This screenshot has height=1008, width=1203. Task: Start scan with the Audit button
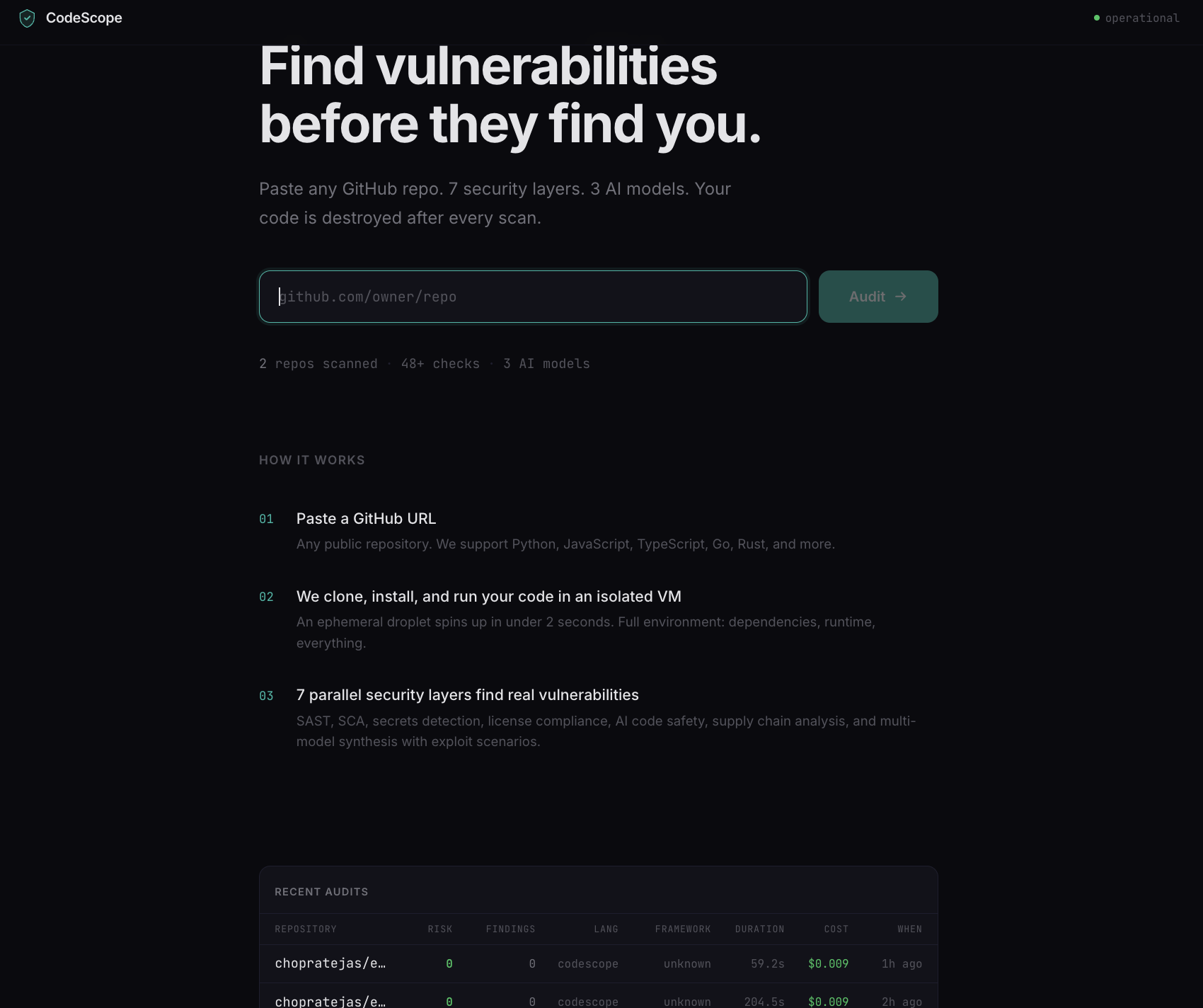point(878,297)
